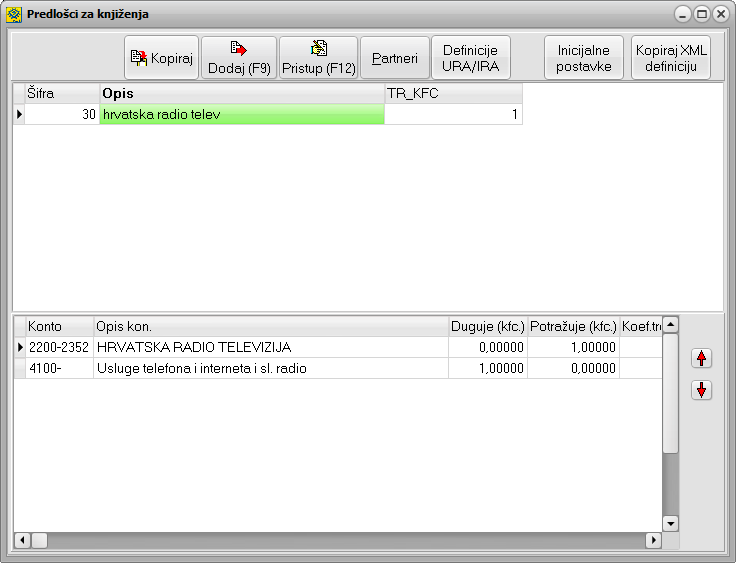This screenshot has height=563, width=736.
Task: Click the window title bar app icon
Action: pyautogui.click(x=14, y=14)
